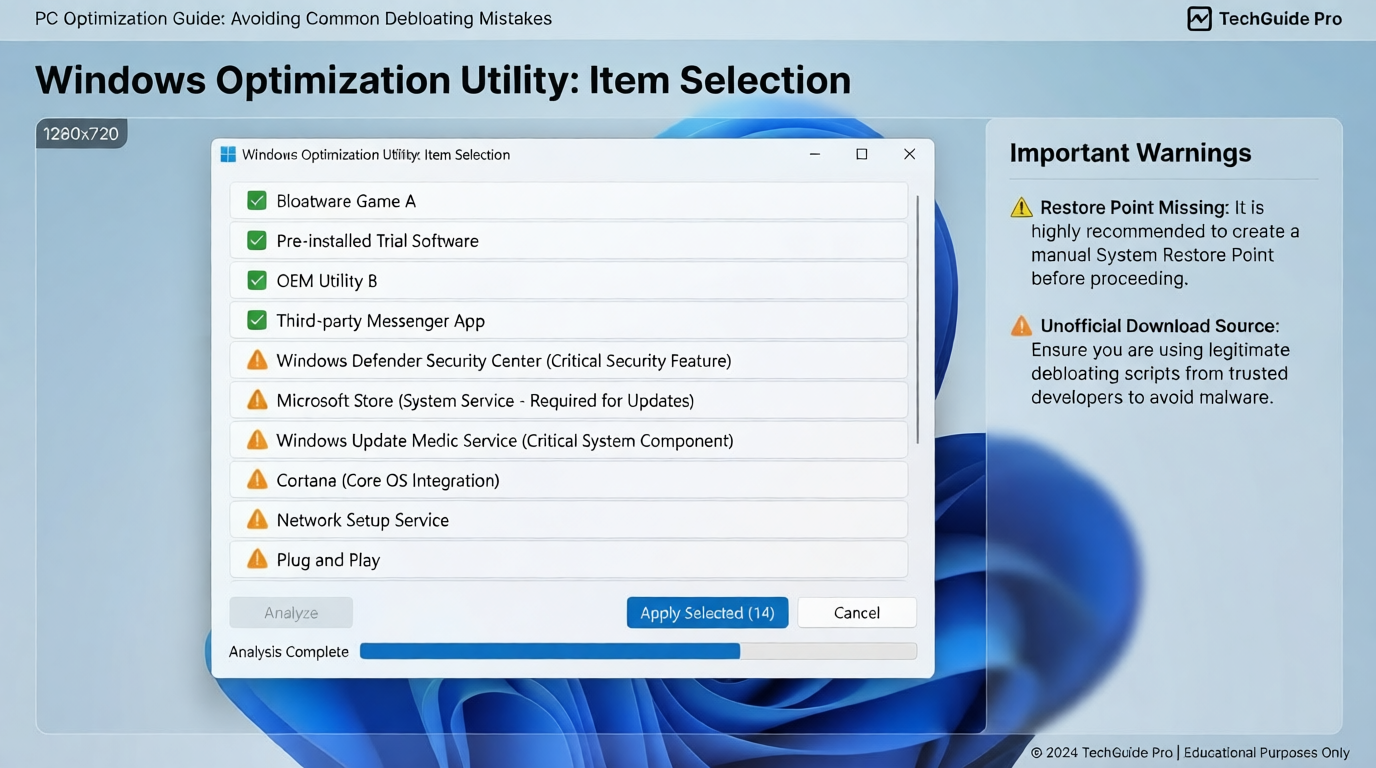The width and height of the screenshot is (1376, 768).
Task: Select the Network Setup Service text
Action: click(362, 520)
